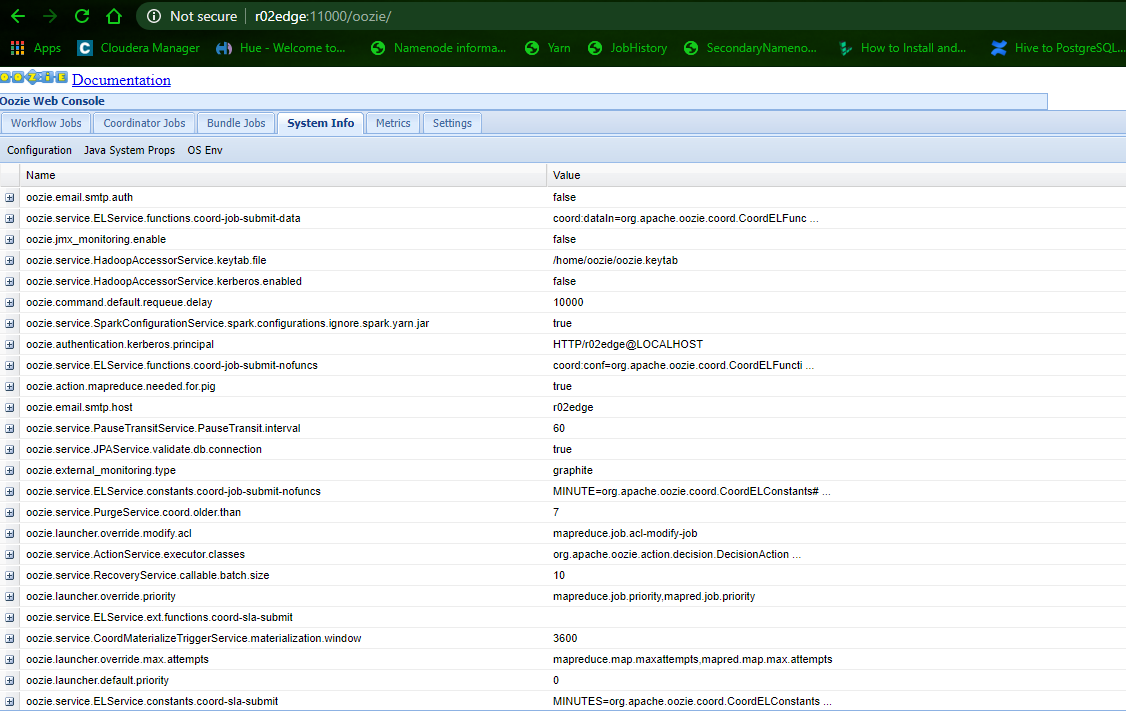Open the Apps bookmark grid
The width and height of the screenshot is (1126, 714).
[35, 48]
